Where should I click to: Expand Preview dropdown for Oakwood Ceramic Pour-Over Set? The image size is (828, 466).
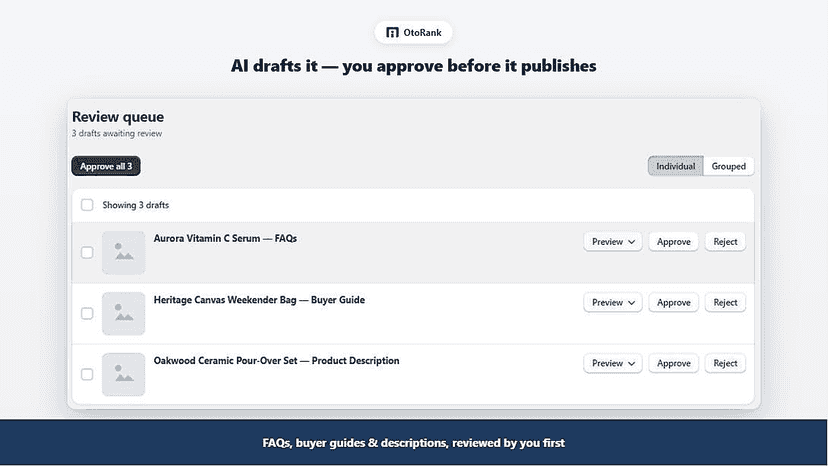click(613, 363)
